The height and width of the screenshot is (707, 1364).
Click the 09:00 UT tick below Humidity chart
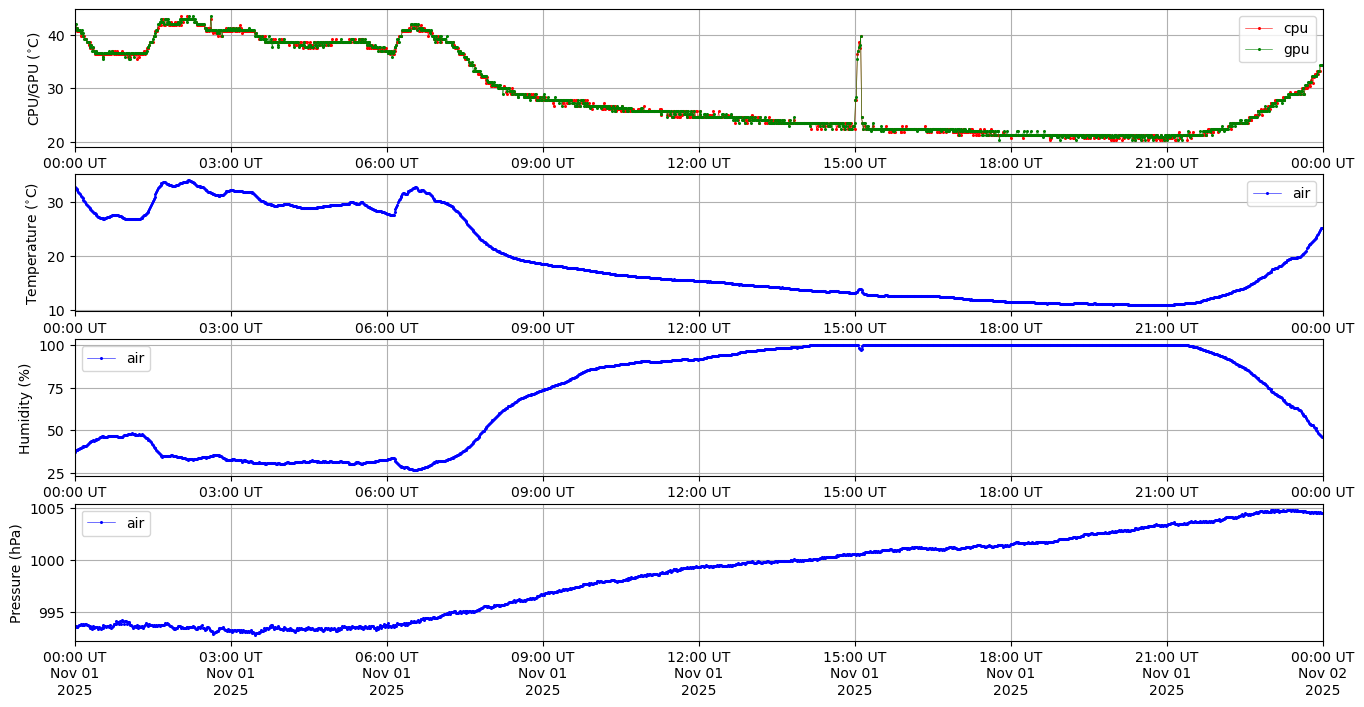click(x=543, y=492)
